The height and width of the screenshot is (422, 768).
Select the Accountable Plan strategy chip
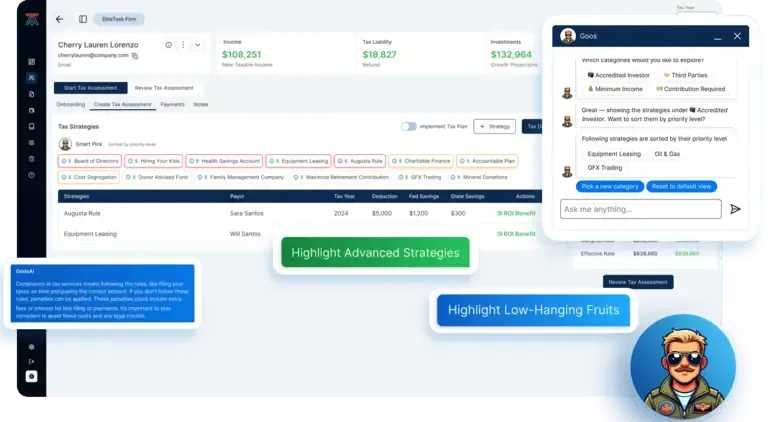pos(487,161)
